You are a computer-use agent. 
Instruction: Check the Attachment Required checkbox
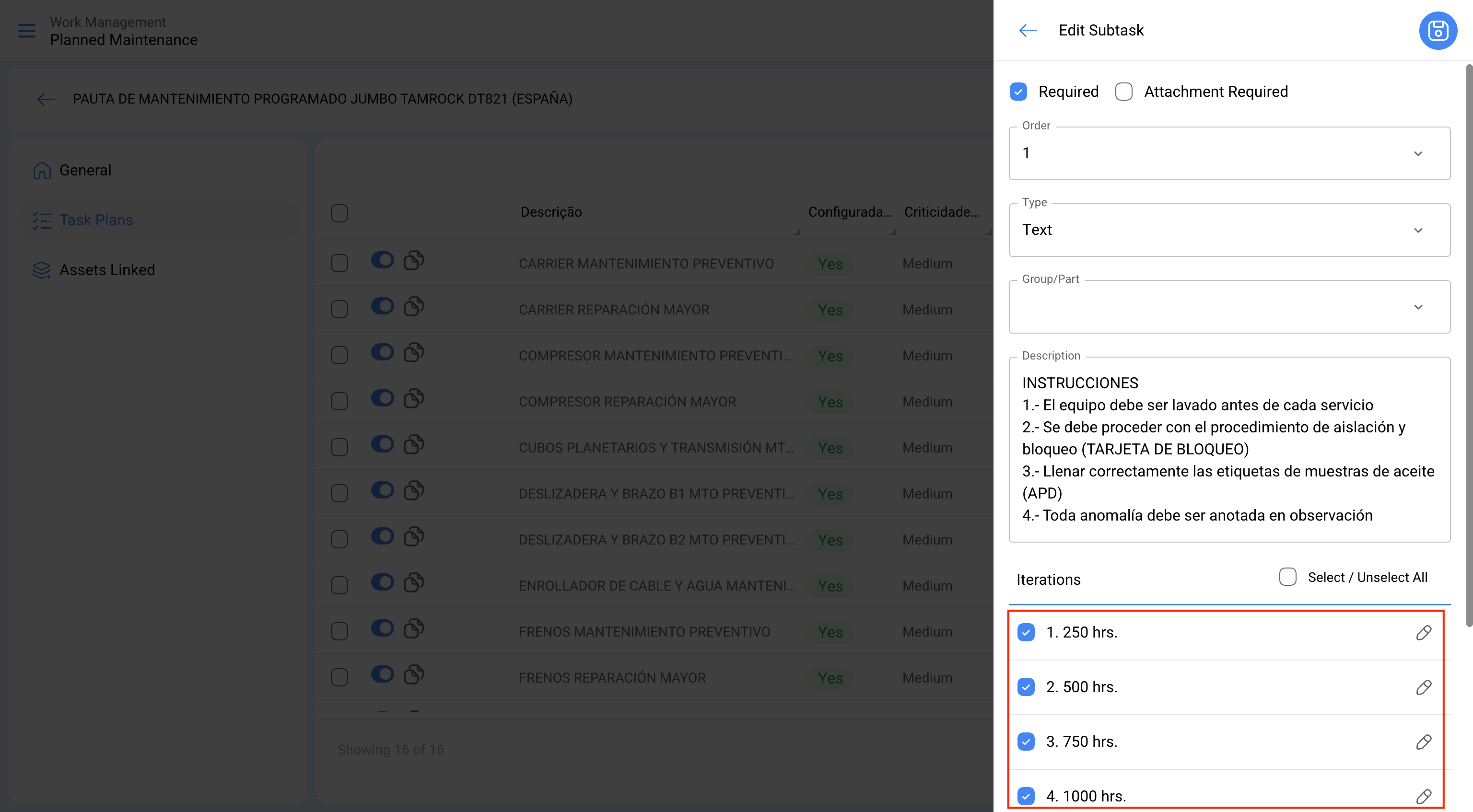click(1123, 92)
